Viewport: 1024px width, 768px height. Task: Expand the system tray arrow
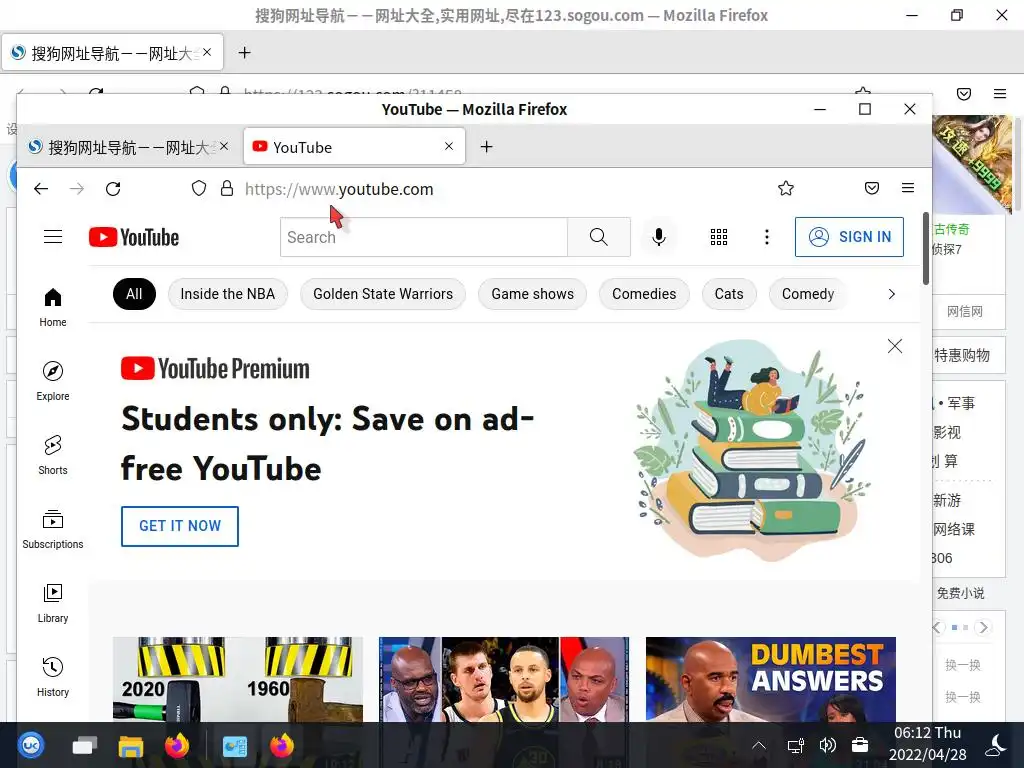click(x=759, y=745)
